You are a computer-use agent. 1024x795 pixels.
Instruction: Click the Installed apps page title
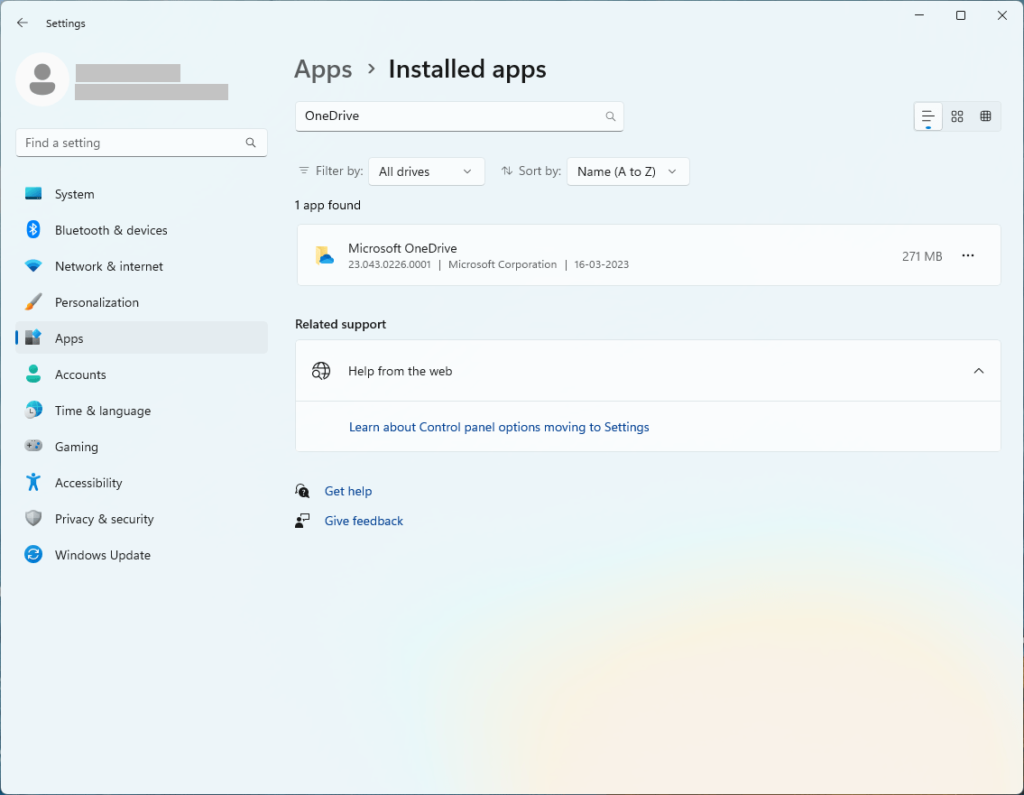coord(468,69)
